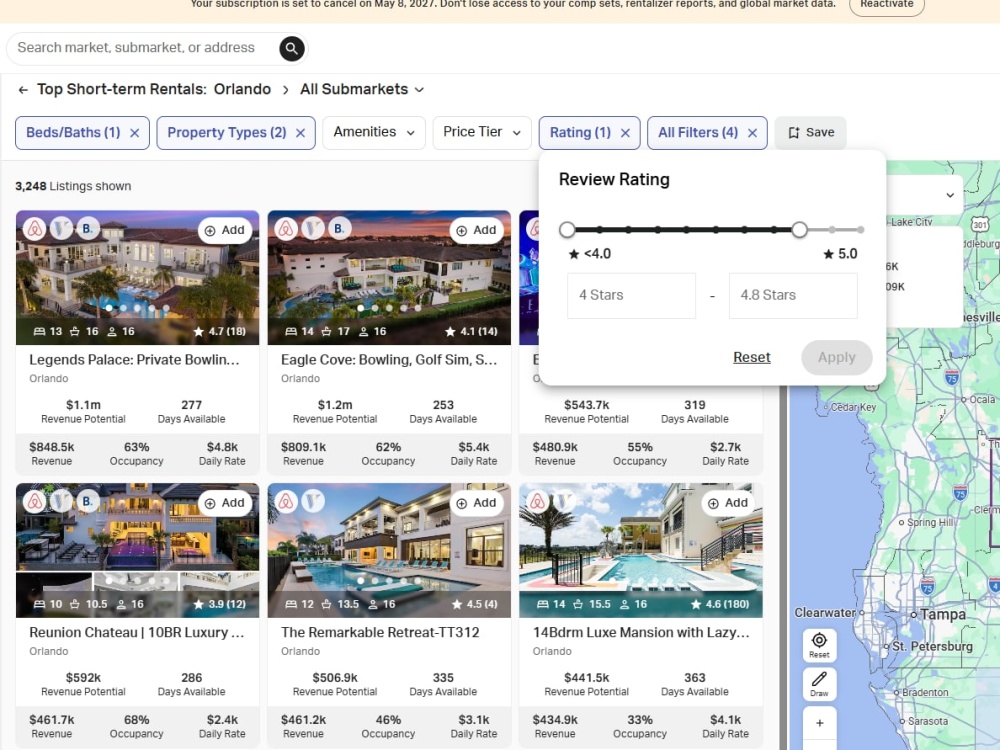The image size is (1000, 750).
Task: Add The Remarkable Retreat-TT312 listing
Action: coord(476,503)
